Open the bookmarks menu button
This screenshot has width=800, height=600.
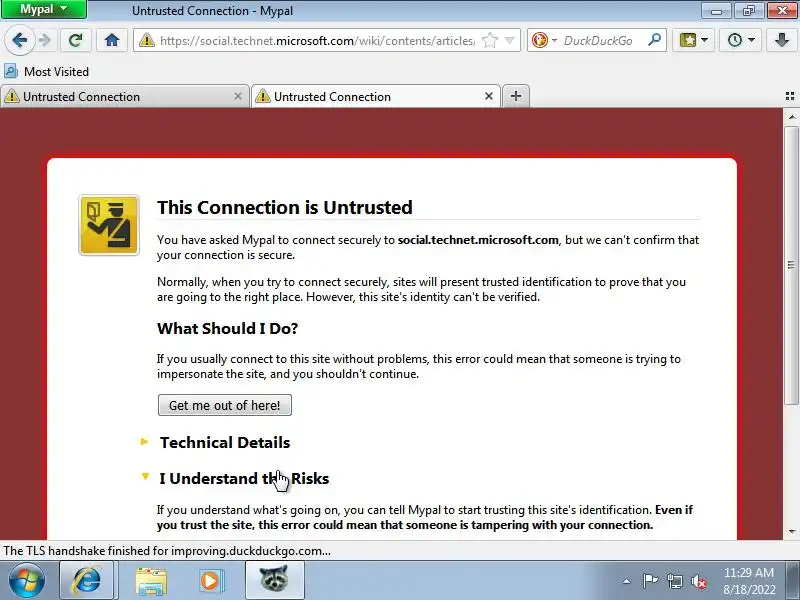coord(693,40)
